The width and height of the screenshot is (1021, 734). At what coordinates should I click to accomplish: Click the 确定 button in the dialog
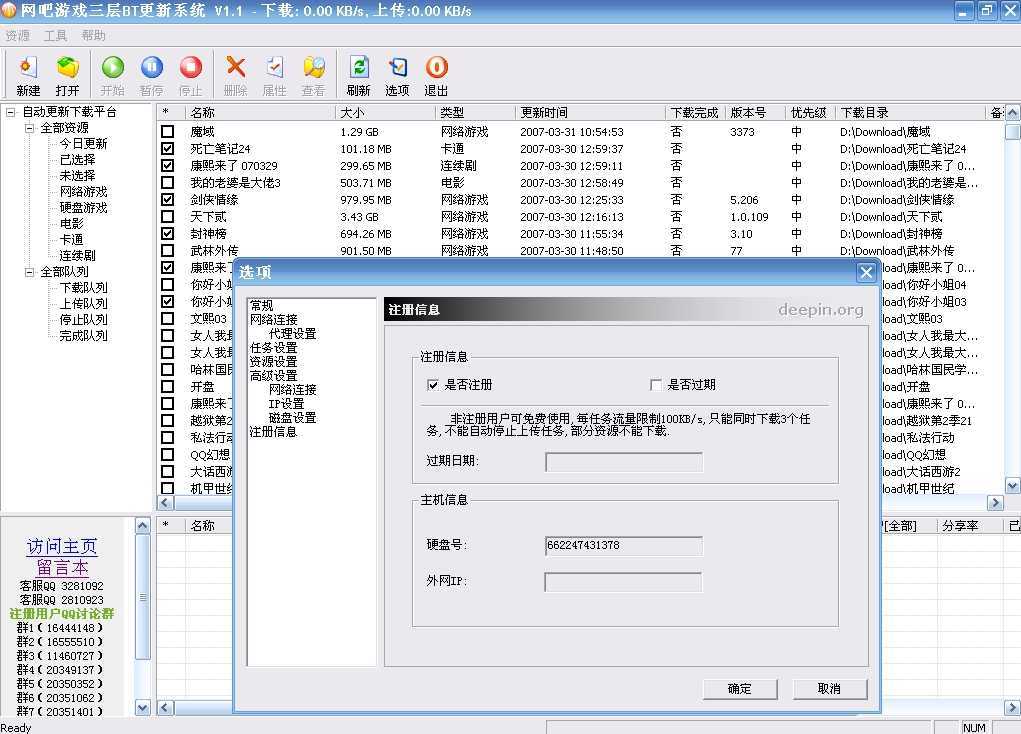point(739,689)
